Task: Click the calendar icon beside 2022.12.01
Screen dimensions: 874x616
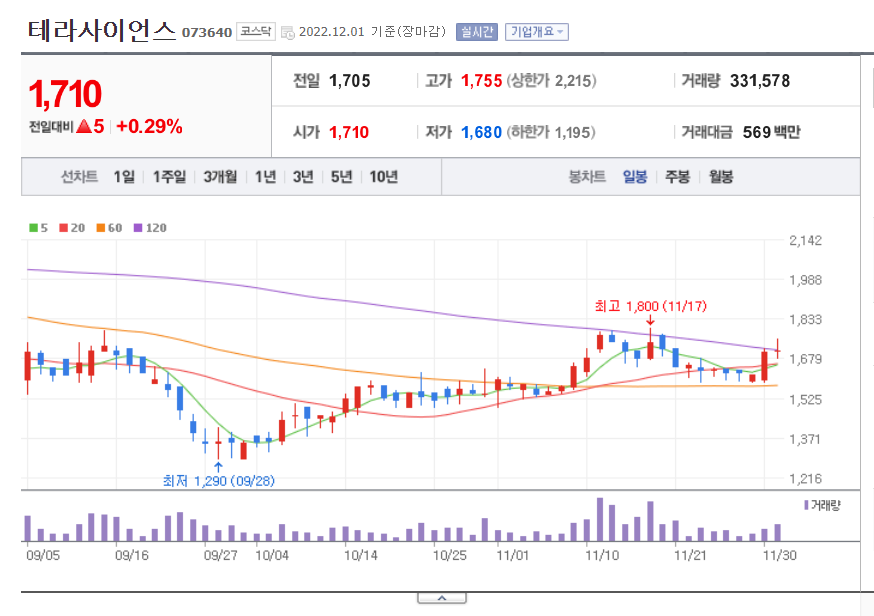Action: (x=288, y=33)
